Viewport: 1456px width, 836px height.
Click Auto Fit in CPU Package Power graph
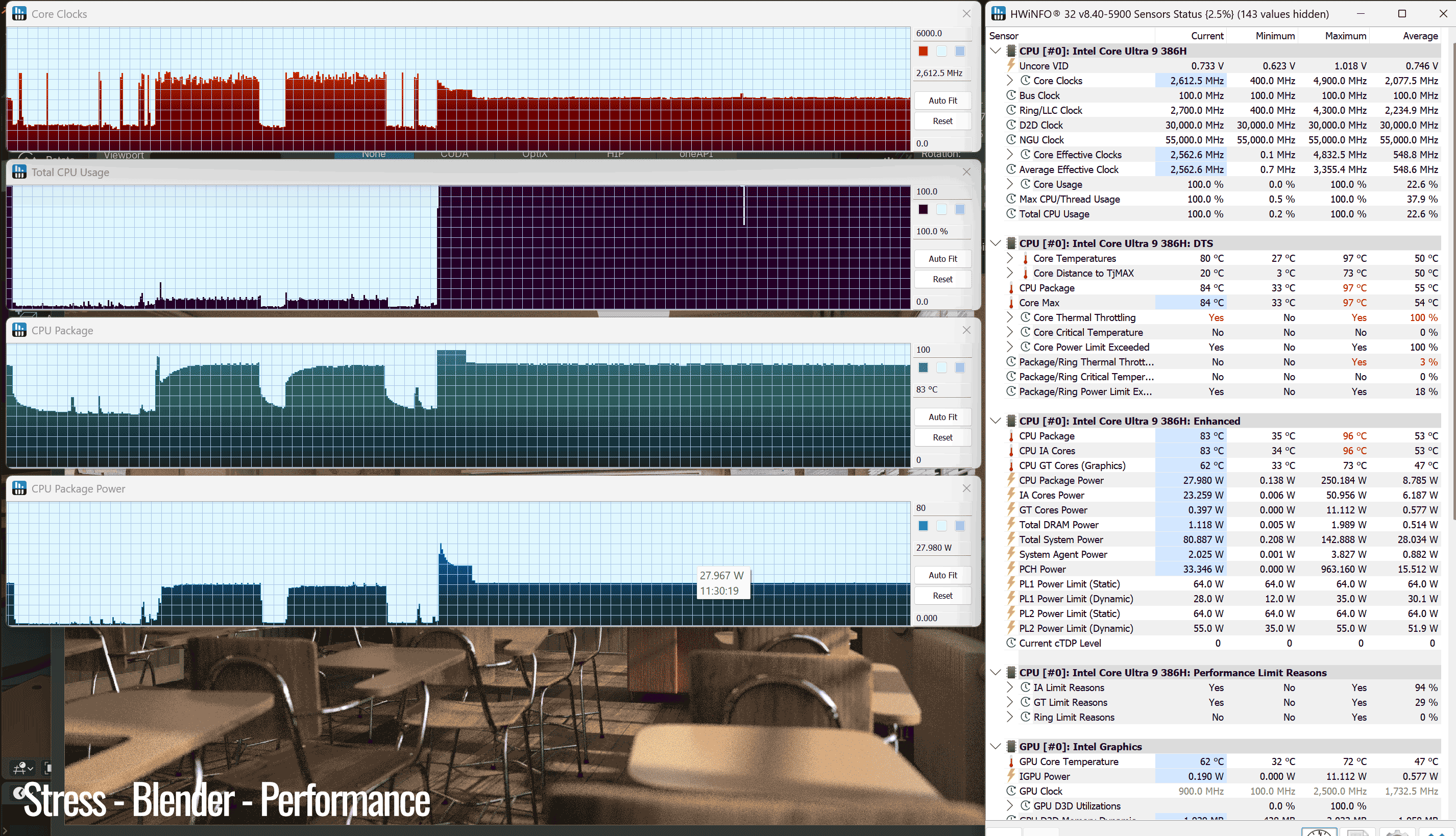coord(942,575)
